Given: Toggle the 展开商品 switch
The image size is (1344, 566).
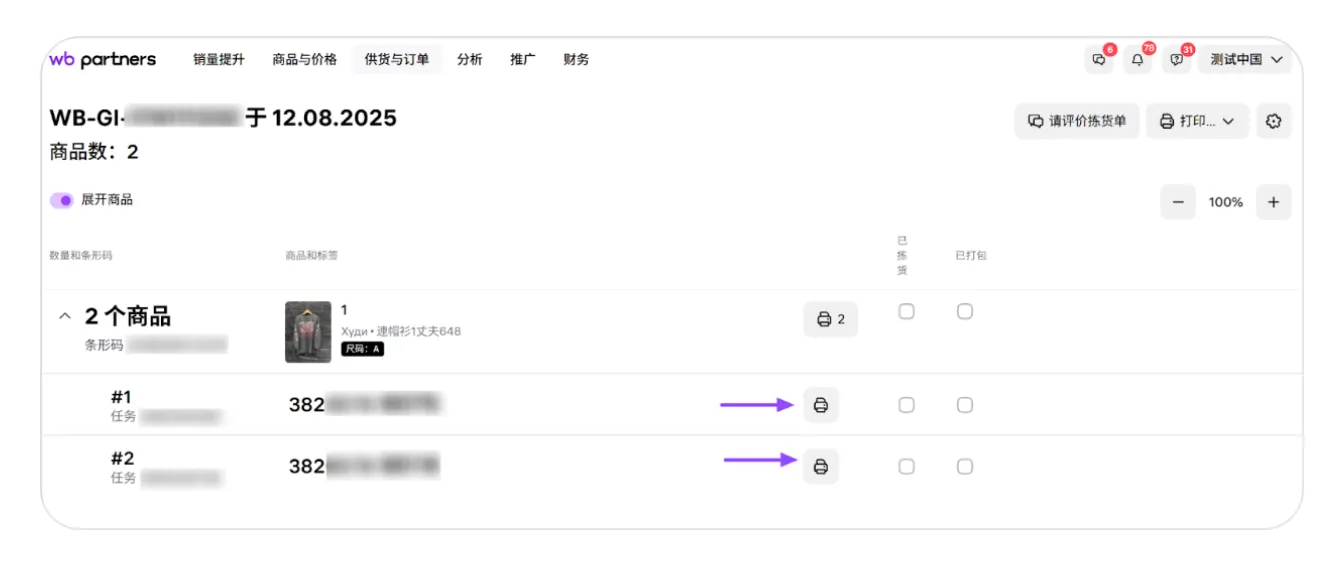Looking at the screenshot, I should (62, 200).
